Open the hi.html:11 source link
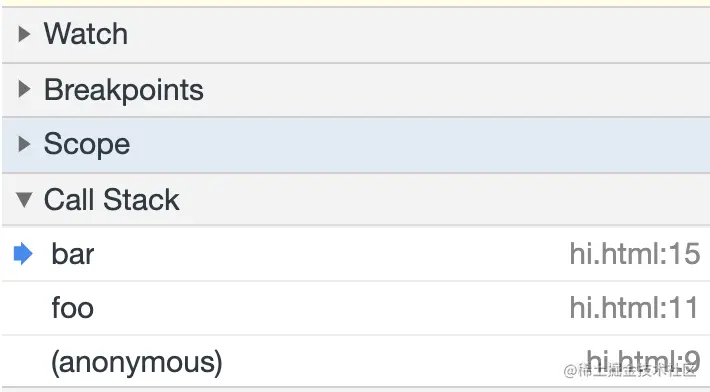The image size is (710, 392). [x=634, y=308]
